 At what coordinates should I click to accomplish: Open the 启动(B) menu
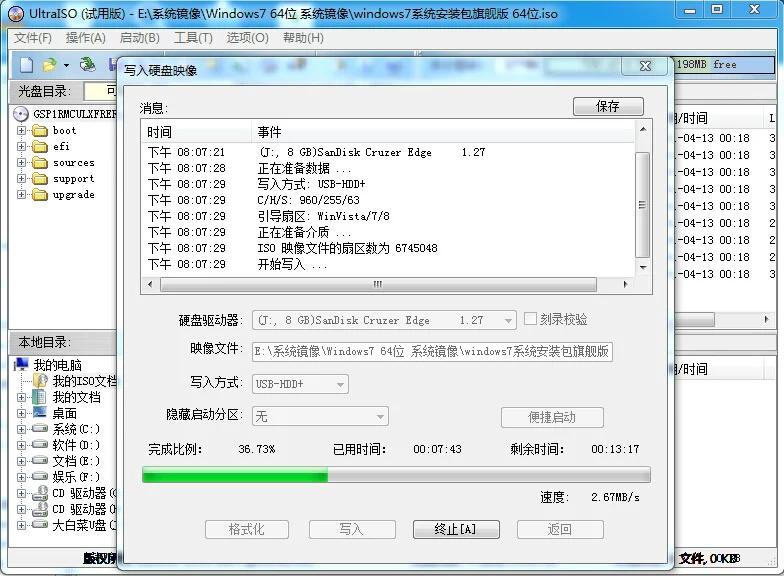140,38
